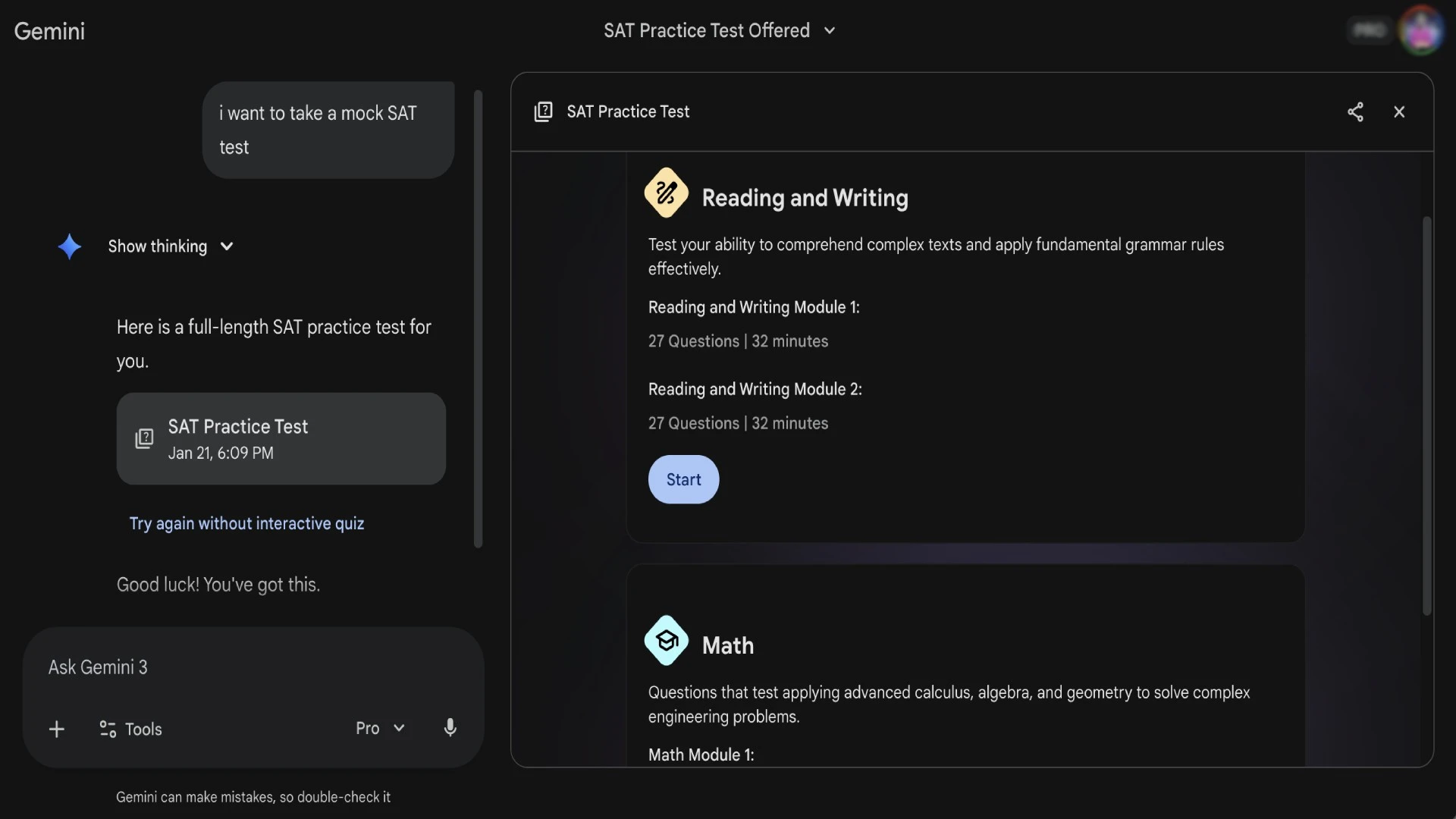Click the Gemini logo text
This screenshot has height=819, width=1456.
pos(49,31)
